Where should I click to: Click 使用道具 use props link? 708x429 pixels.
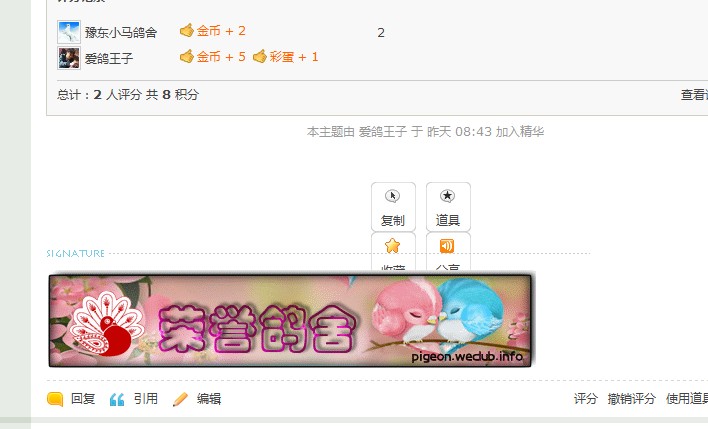[687, 399]
